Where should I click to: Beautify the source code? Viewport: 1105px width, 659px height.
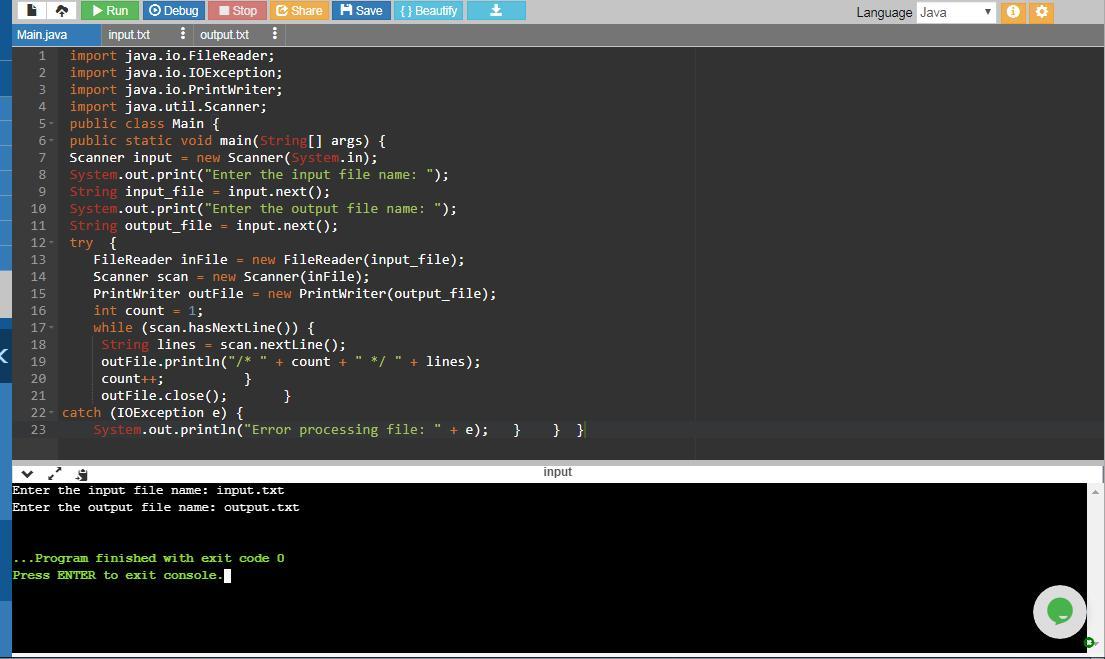coord(428,10)
